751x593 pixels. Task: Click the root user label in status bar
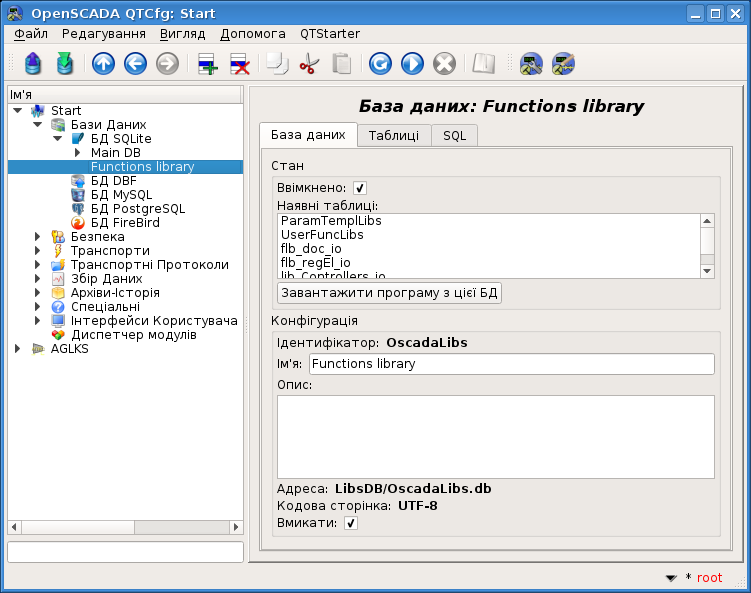pyautogui.click(x=709, y=578)
